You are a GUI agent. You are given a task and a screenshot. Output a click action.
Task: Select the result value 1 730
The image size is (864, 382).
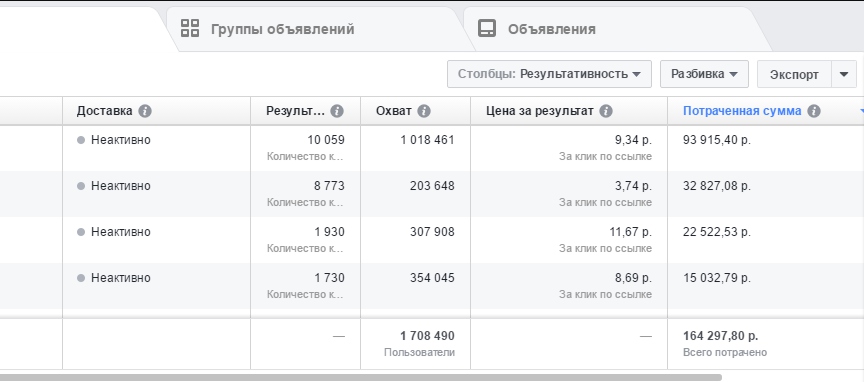click(330, 278)
